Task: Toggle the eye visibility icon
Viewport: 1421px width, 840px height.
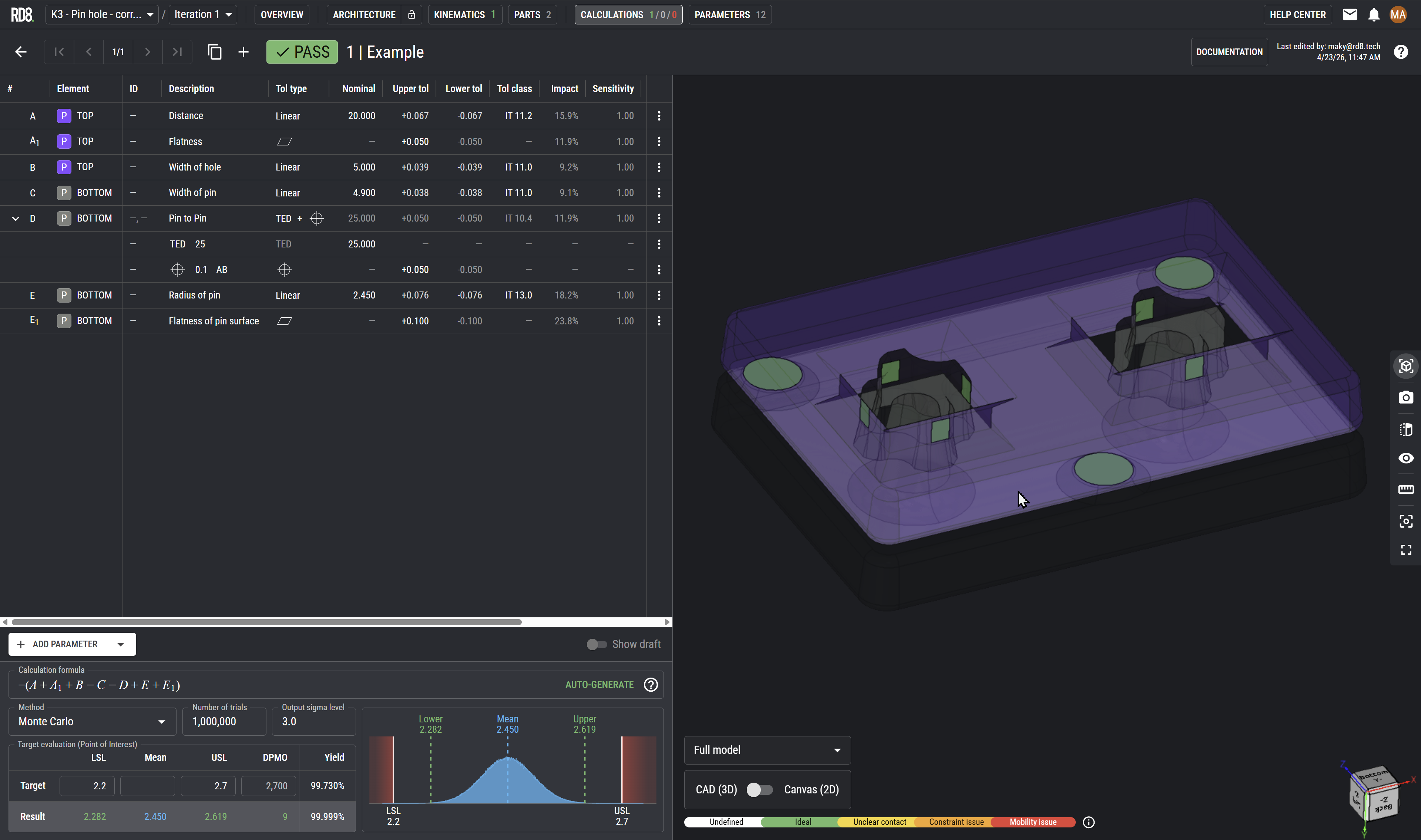Action: pos(1406,458)
